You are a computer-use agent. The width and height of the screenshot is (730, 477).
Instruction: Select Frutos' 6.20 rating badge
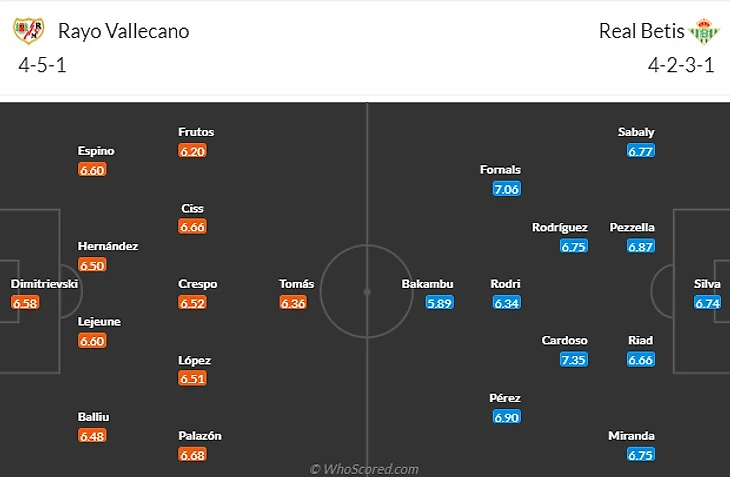coord(192,151)
